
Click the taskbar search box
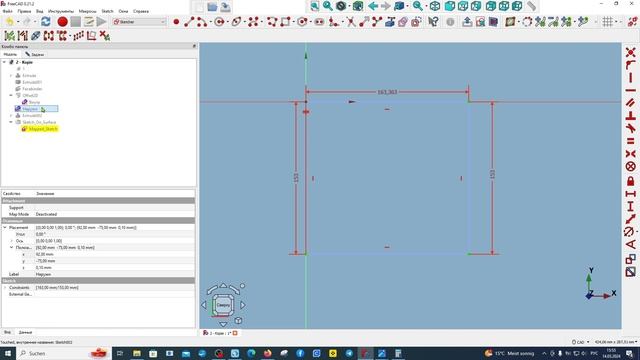(63, 353)
